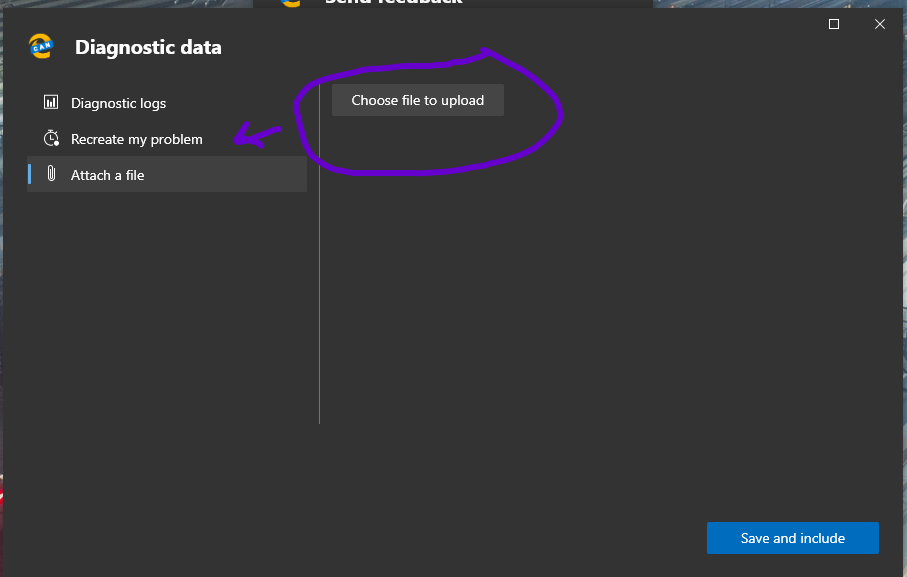Click the app logo beside the Diagnostic data title

tap(40, 45)
